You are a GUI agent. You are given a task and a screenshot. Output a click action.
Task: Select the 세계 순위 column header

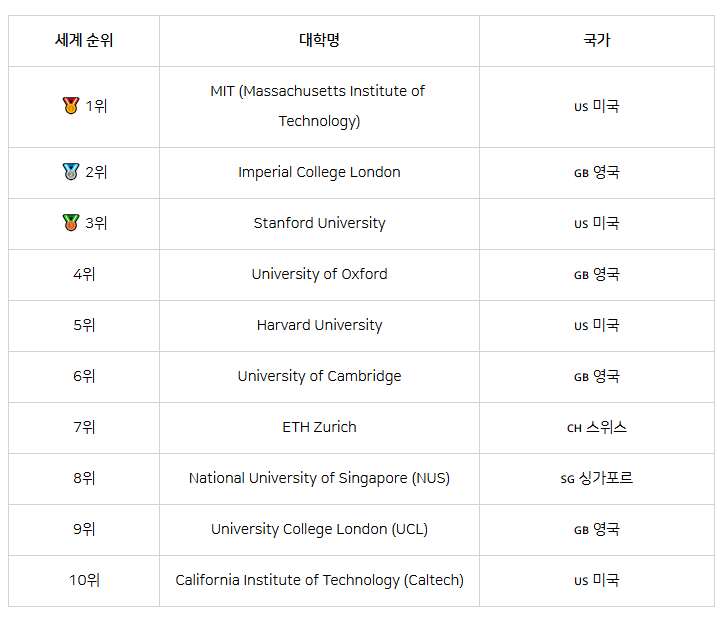point(84,41)
